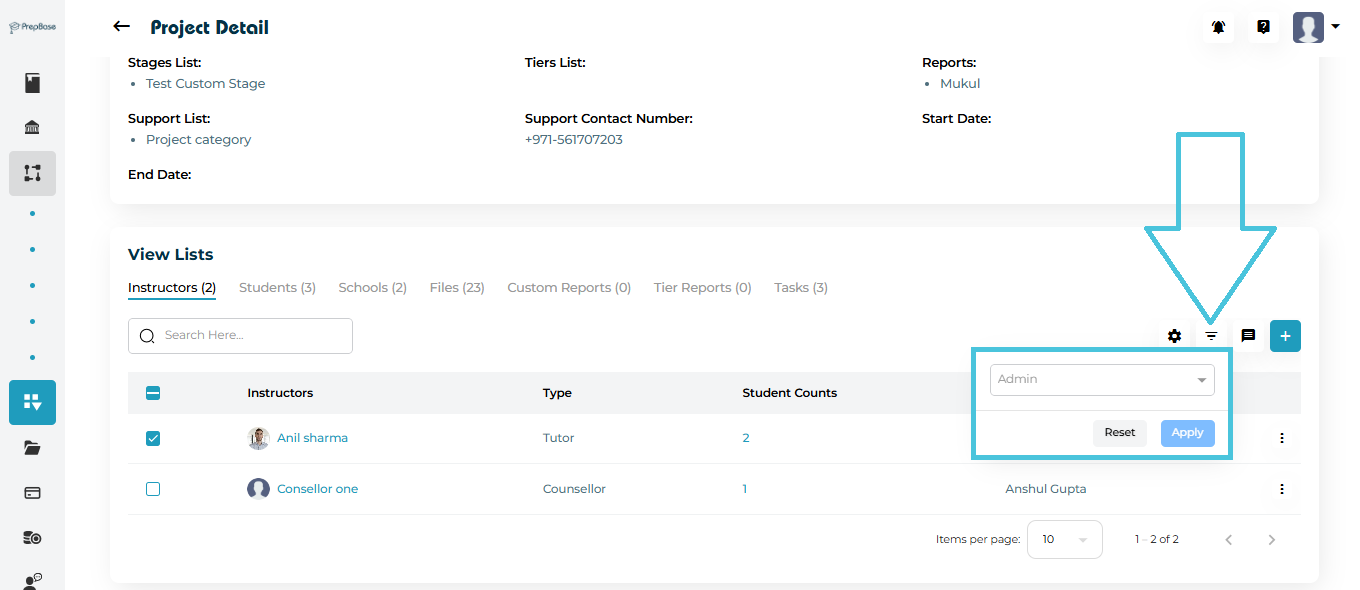The height and width of the screenshot is (590, 1360).
Task: Check the Consellor one row checkbox
Action: pos(153,489)
